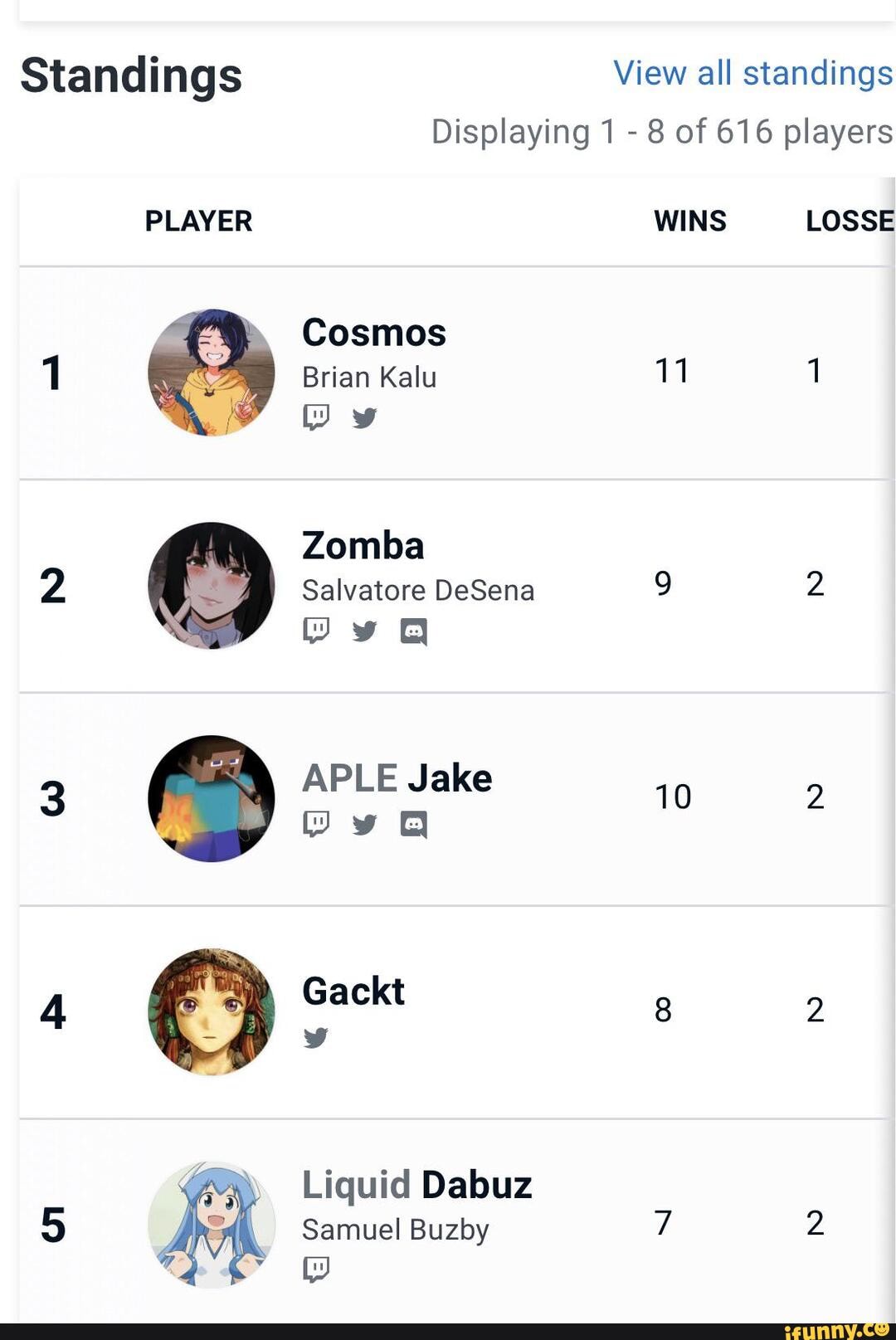Click APLE Jake's Minecraft avatar
The height and width of the screenshot is (1340, 896).
coord(212,798)
